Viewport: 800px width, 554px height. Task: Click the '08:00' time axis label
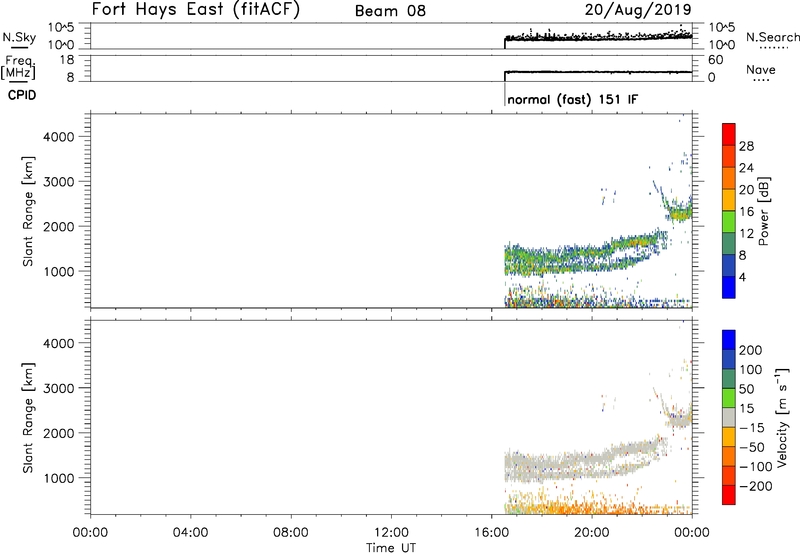point(291,533)
